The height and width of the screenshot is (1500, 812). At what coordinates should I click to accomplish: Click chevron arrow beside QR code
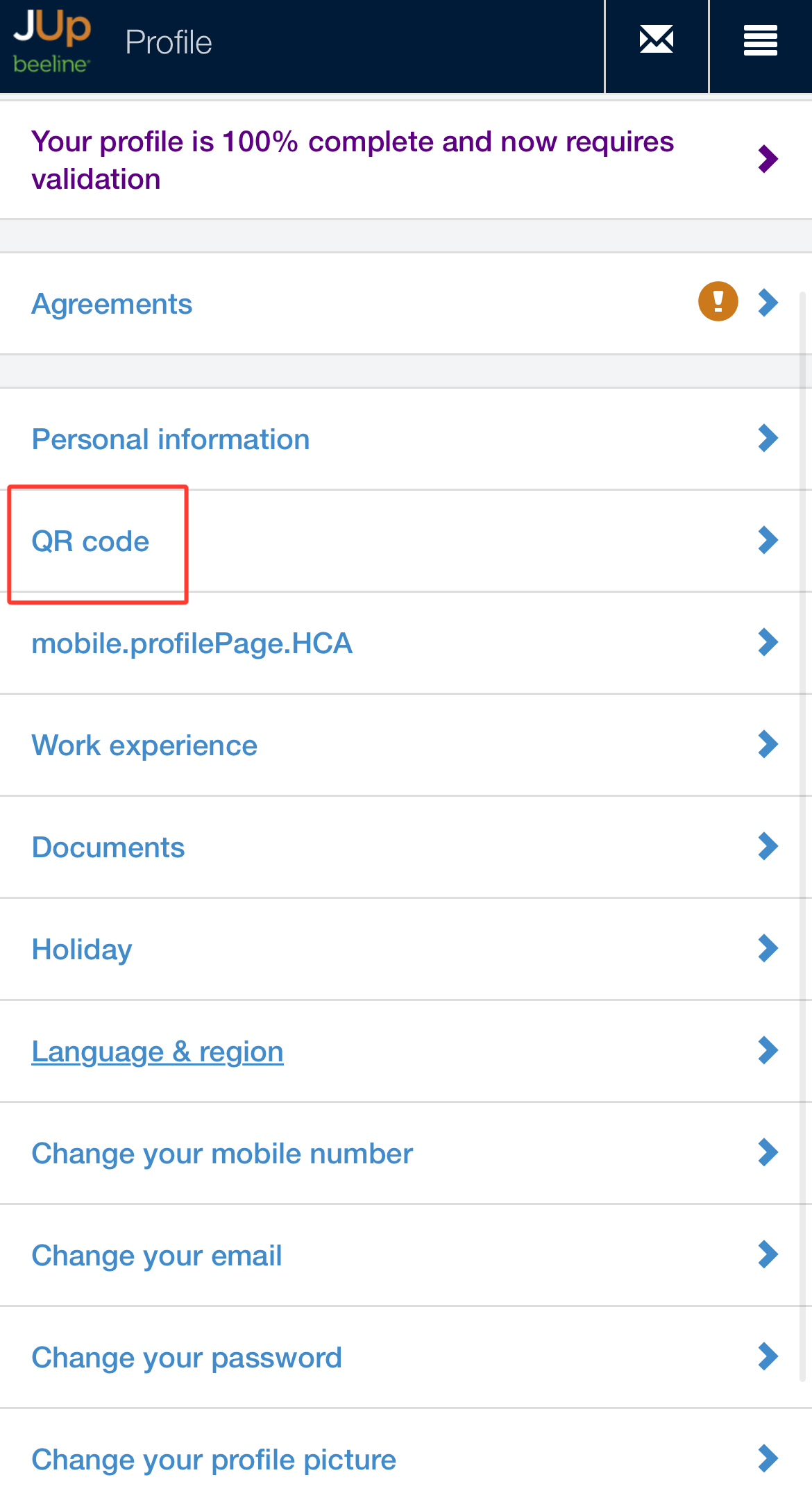(768, 540)
